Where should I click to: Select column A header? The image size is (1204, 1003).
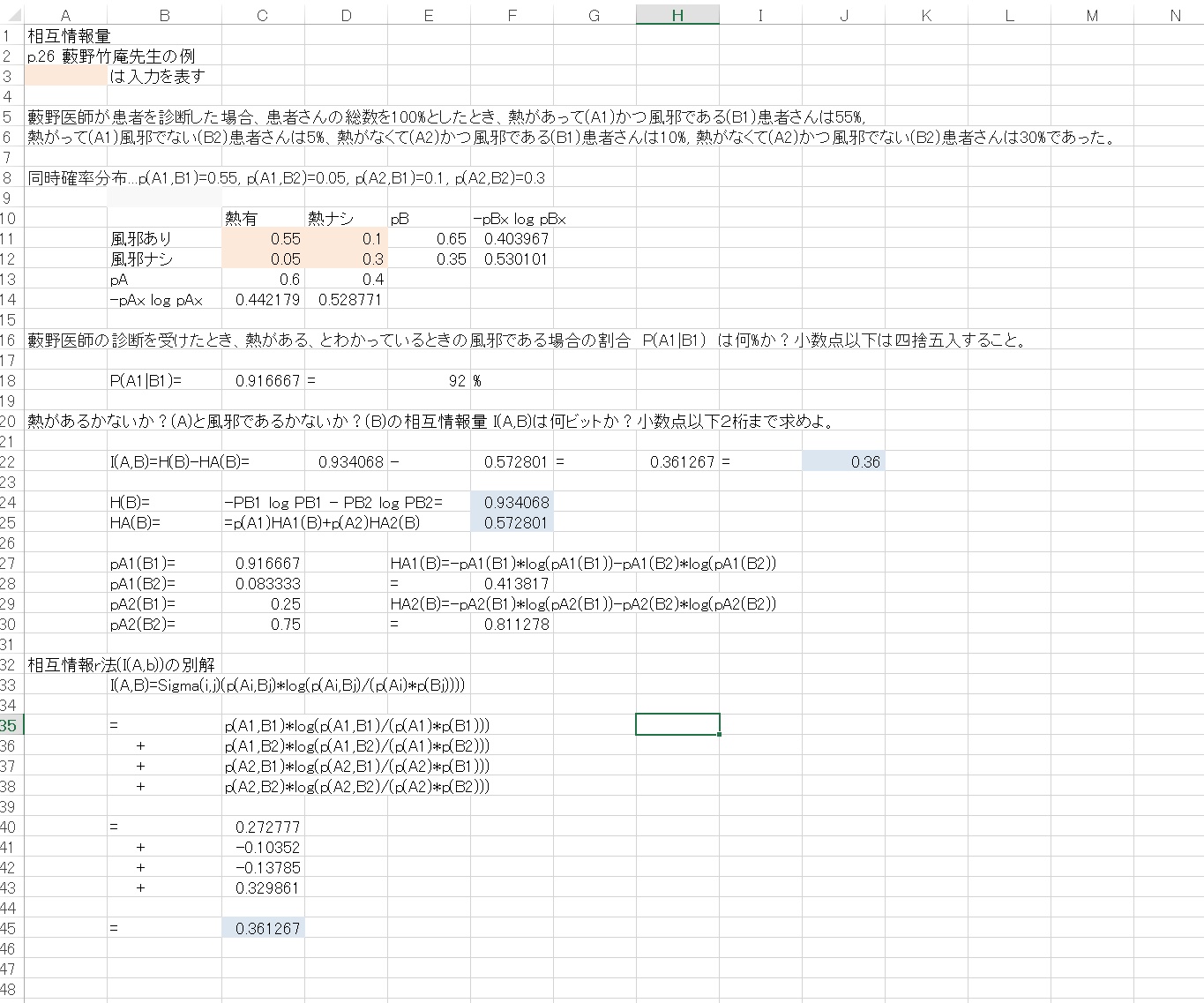click(65, 15)
